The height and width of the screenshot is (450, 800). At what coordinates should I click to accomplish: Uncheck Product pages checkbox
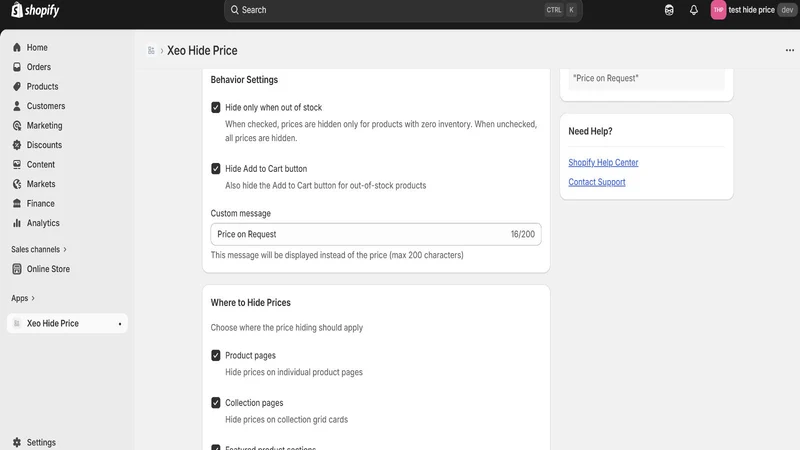(216, 356)
